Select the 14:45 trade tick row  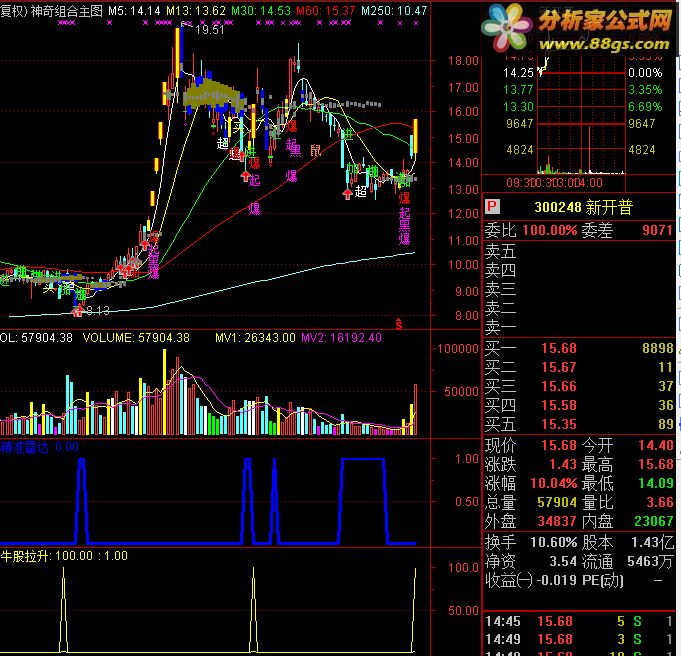pyautogui.click(x=579, y=622)
